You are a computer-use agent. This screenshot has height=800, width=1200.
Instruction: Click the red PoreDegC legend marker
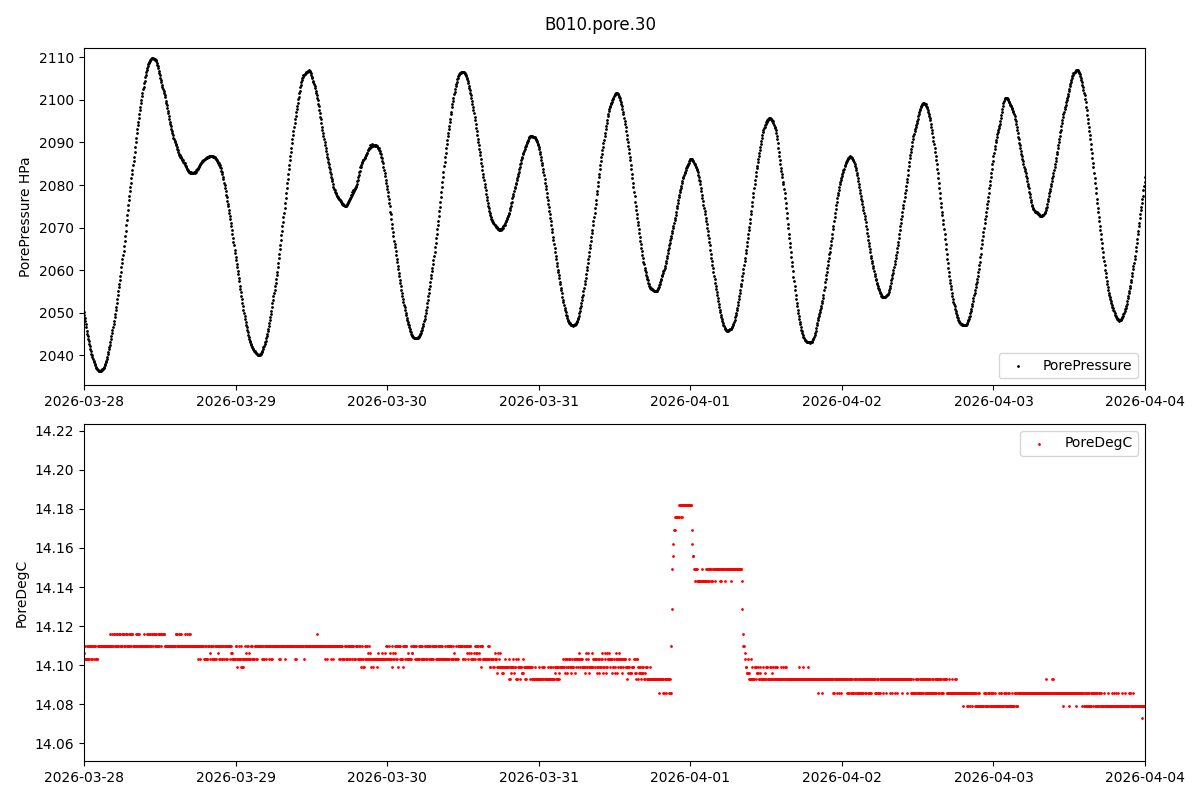(x=1039, y=443)
